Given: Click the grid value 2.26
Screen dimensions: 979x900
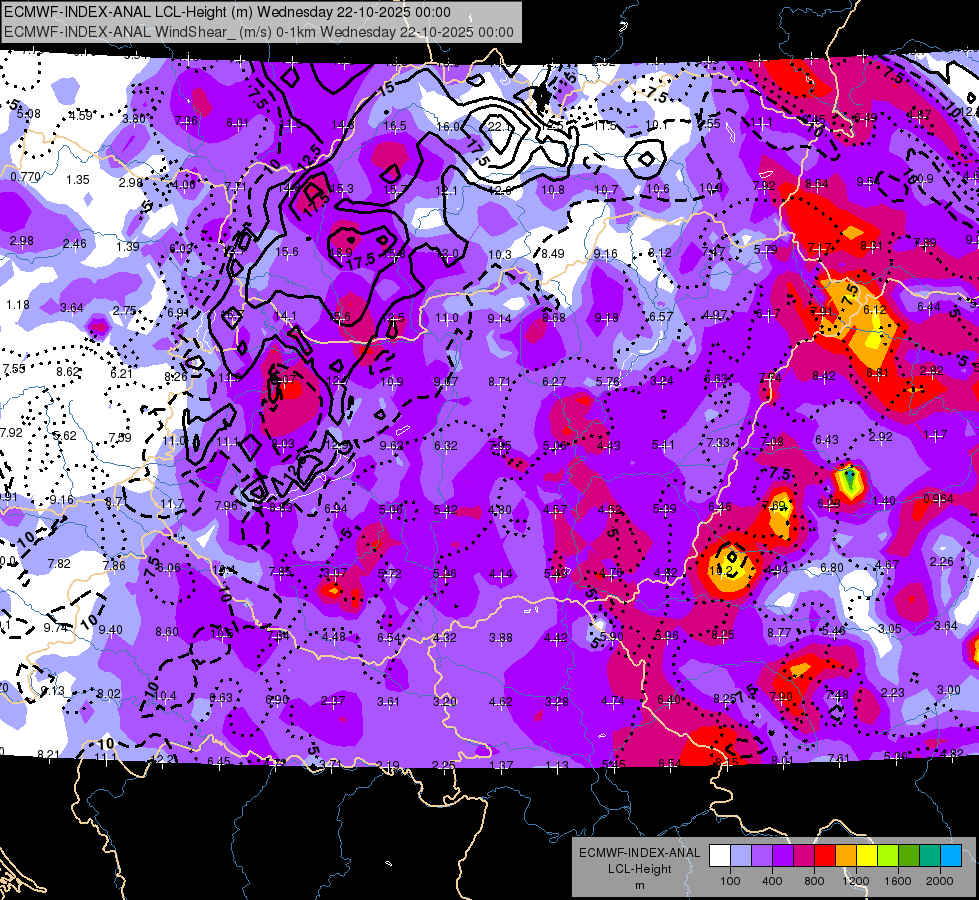Looking at the screenshot, I should [x=942, y=562].
